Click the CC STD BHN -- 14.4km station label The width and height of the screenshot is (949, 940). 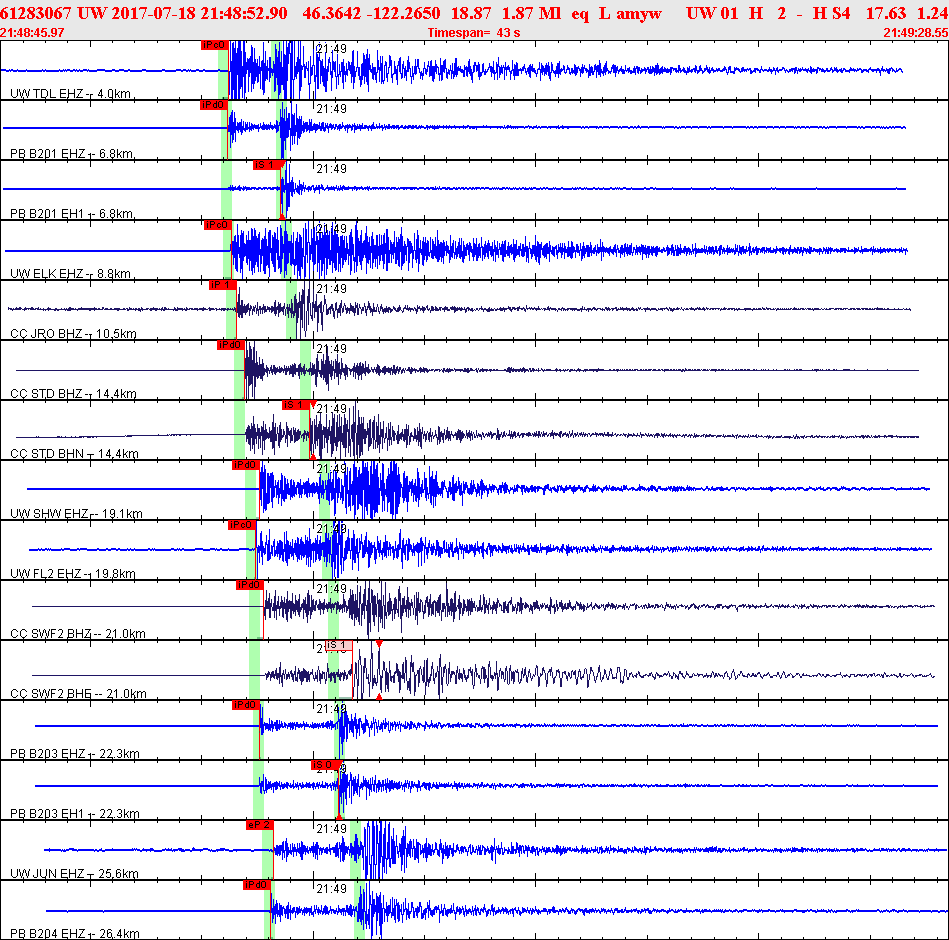click(x=74, y=453)
